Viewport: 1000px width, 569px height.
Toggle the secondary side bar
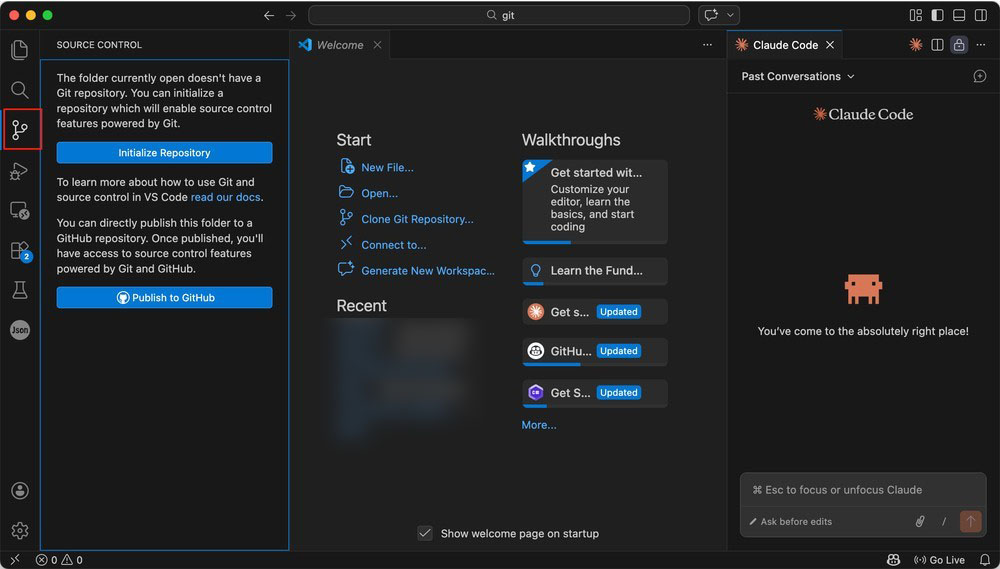click(981, 15)
